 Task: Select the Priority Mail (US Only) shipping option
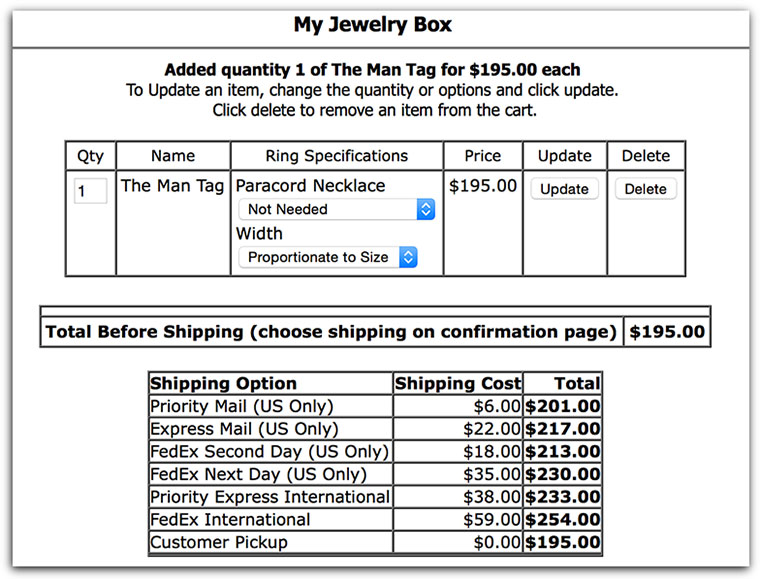241,406
